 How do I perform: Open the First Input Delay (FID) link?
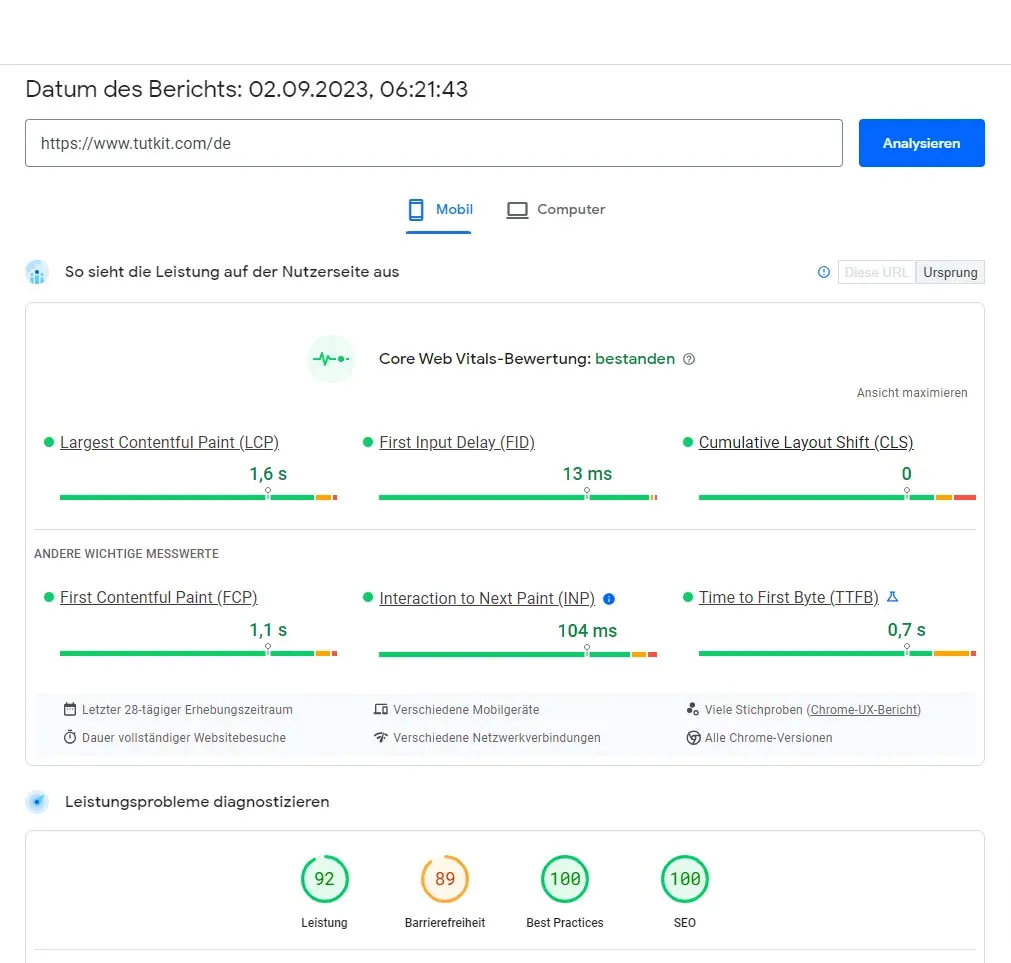(456, 442)
